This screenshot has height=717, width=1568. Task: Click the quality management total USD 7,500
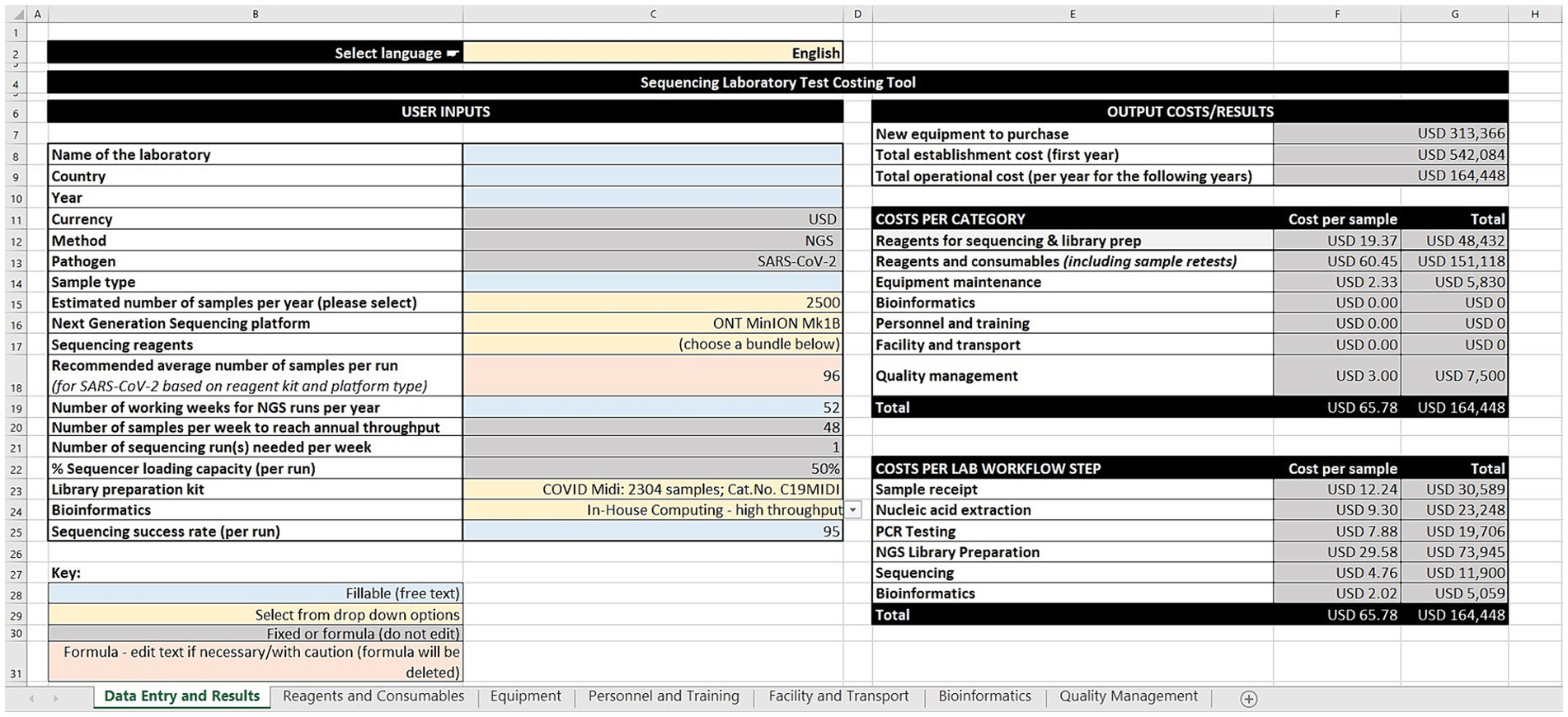[1454, 376]
